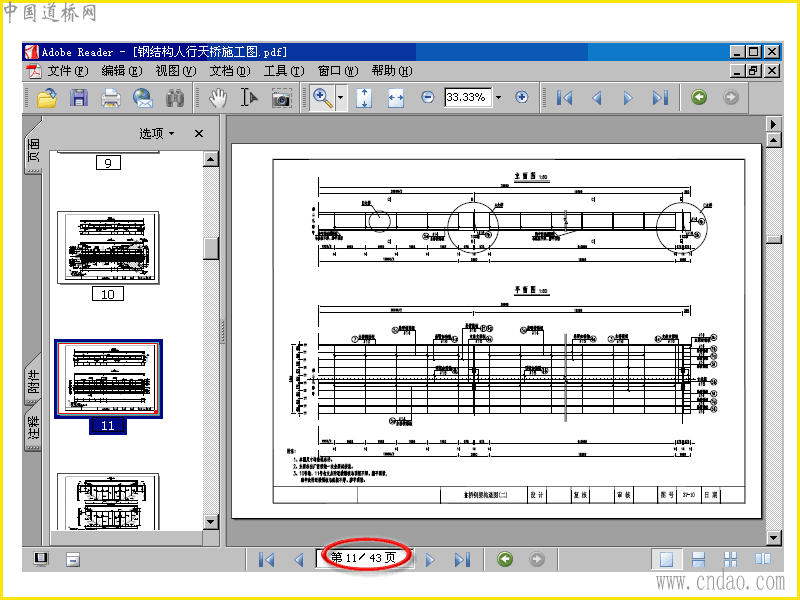Screen dimensions: 800x600
Task: Toggle continuous page layout in status bar
Action: click(x=699, y=560)
